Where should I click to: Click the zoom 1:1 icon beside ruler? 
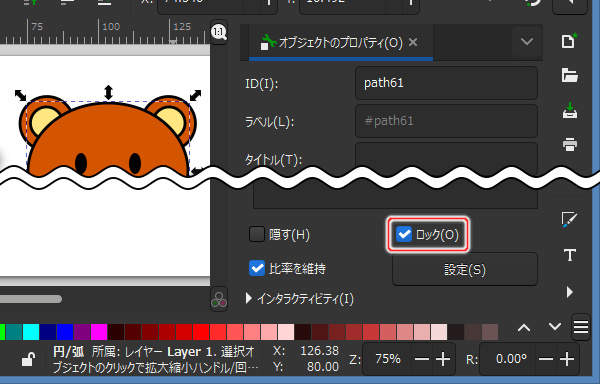(219, 32)
